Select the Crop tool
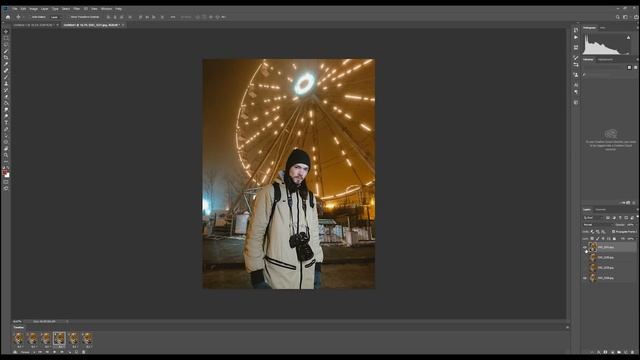 pos(6,58)
